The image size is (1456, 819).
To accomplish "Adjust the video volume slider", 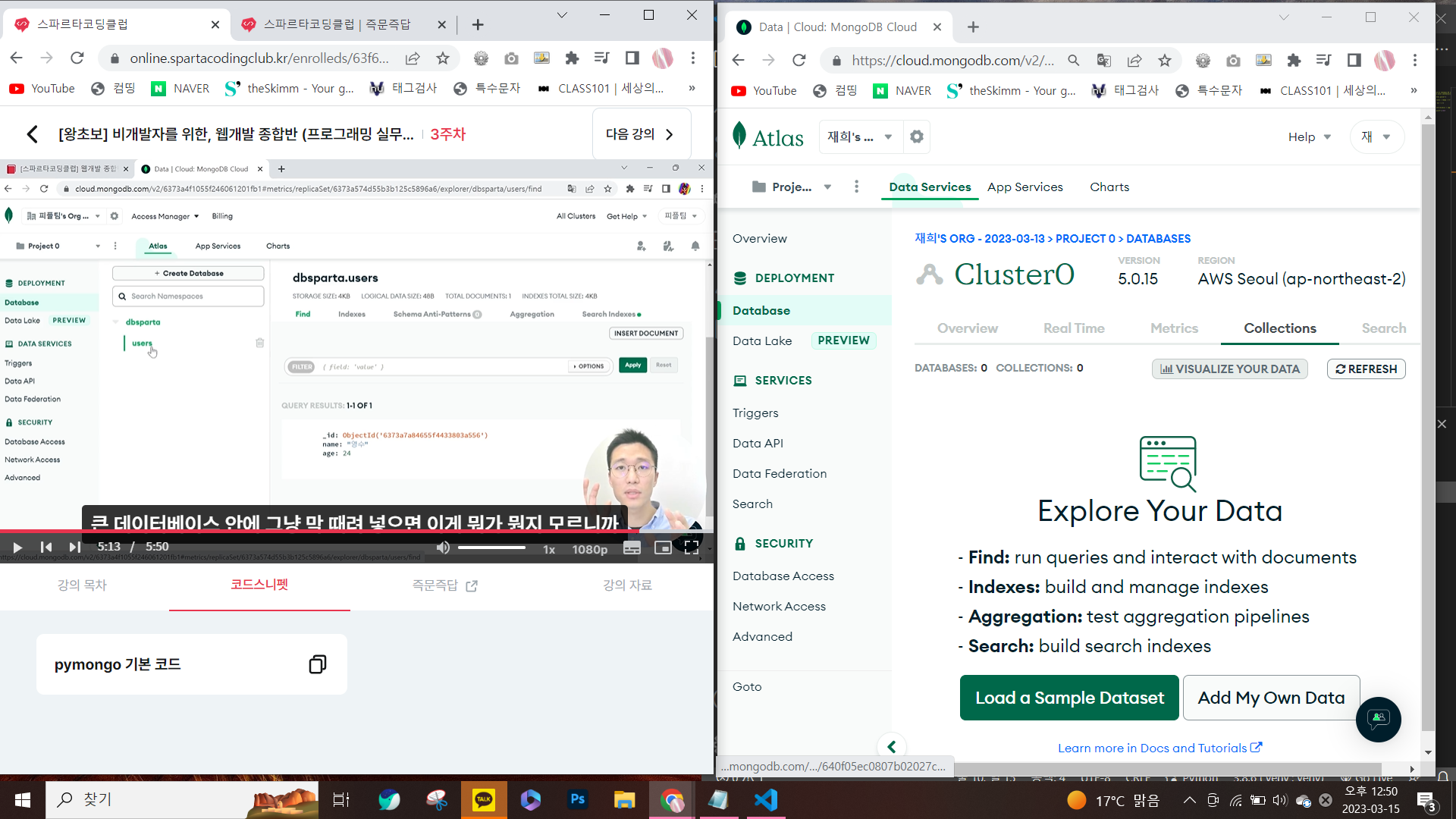I will [492, 548].
